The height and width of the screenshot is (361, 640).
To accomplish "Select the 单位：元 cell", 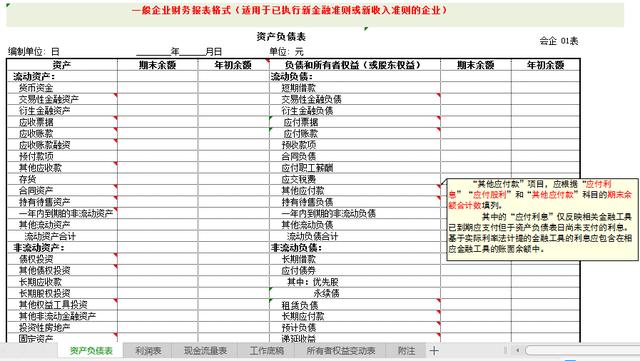I will (x=287, y=51).
